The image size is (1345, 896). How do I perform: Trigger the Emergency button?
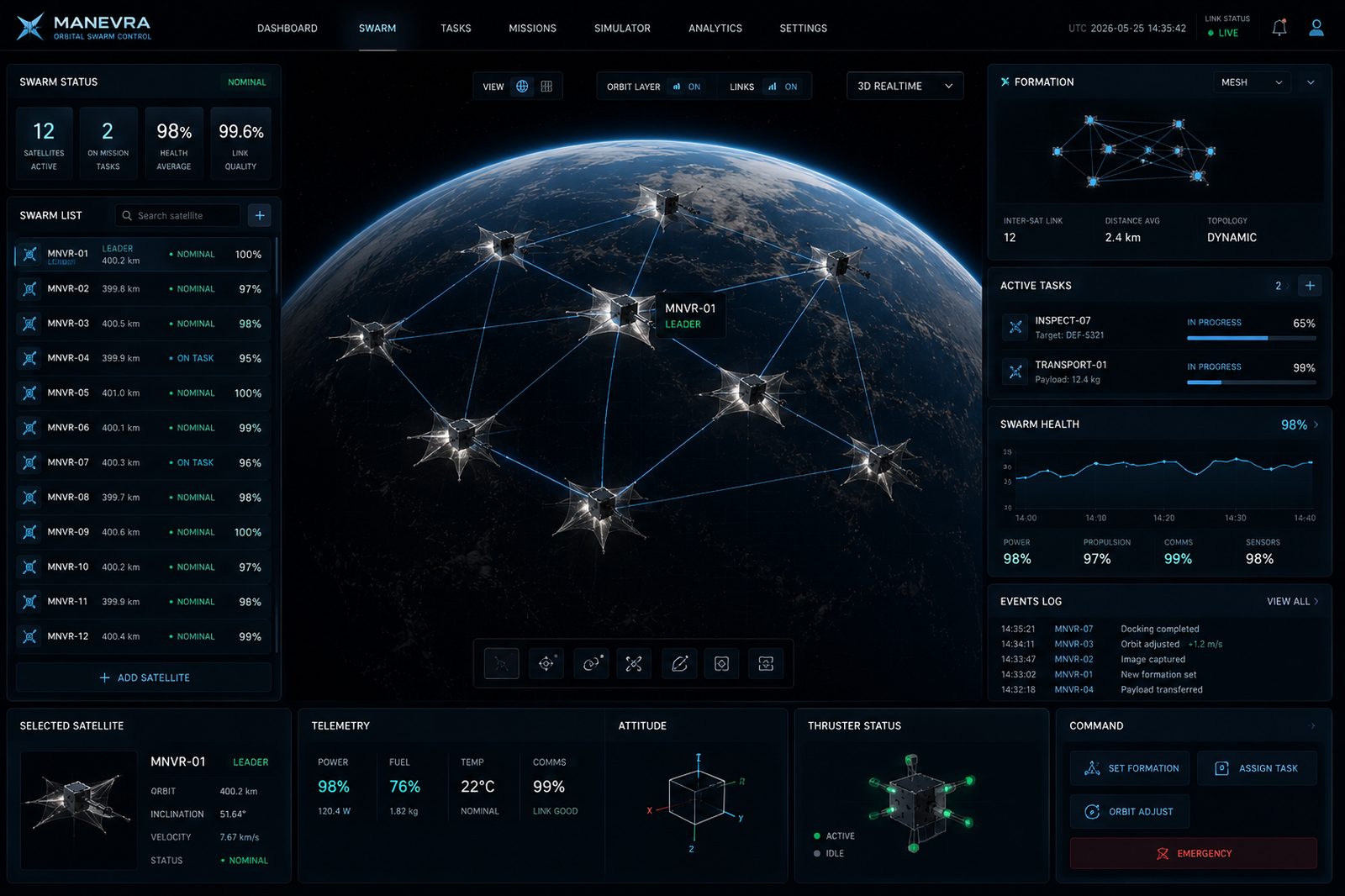tap(1193, 853)
